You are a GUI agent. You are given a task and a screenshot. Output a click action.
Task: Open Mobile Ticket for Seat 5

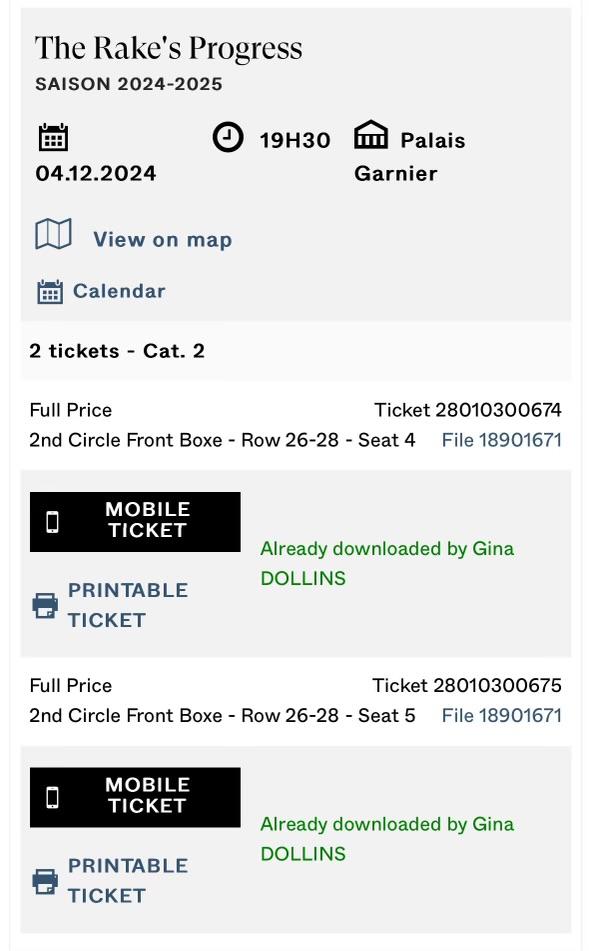(x=135, y=797)
